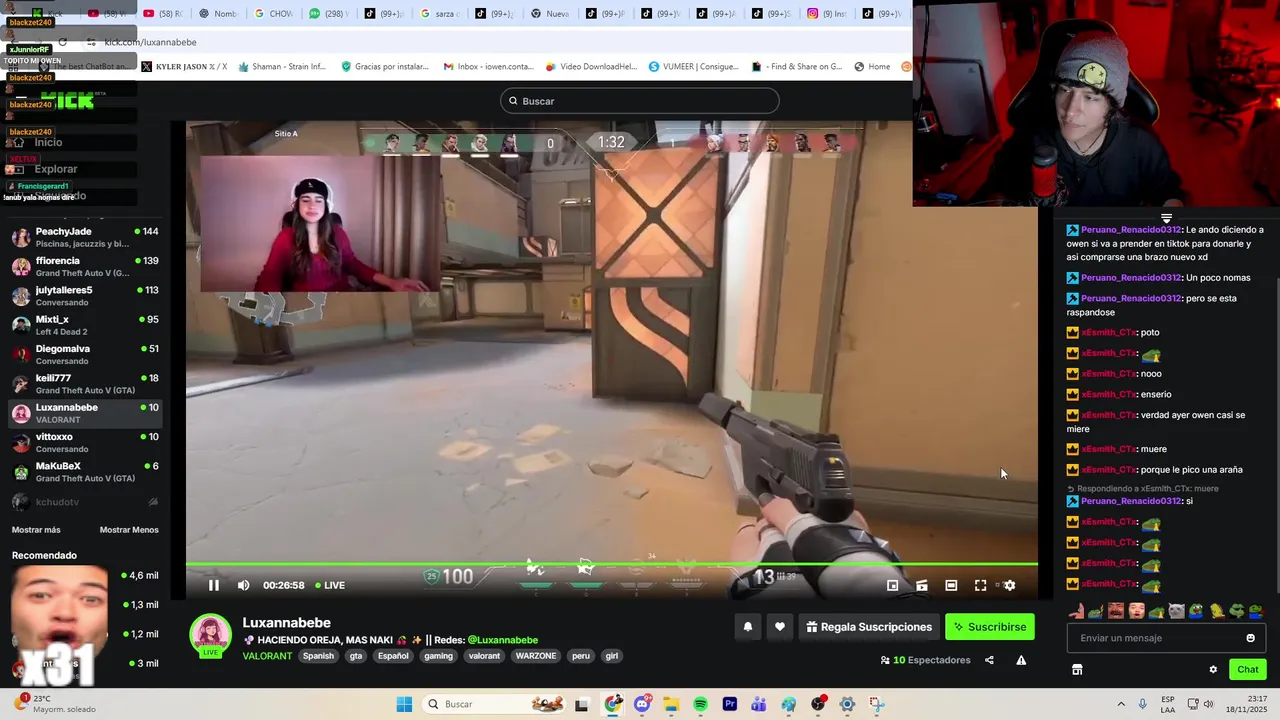
Task: Click the VALORANT category link
Action: 267,656
